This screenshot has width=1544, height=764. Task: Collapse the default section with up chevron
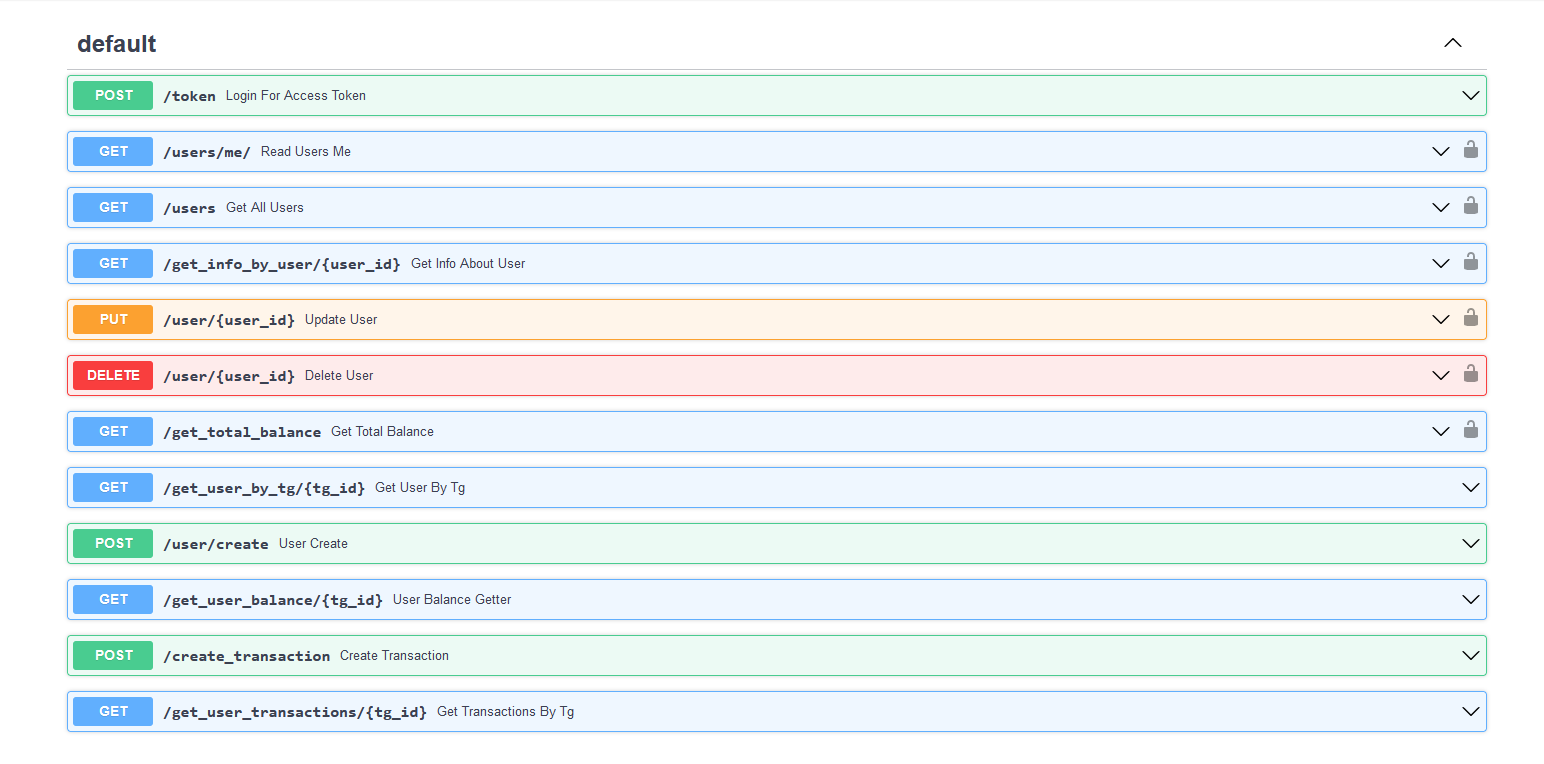click(1453, 43)
